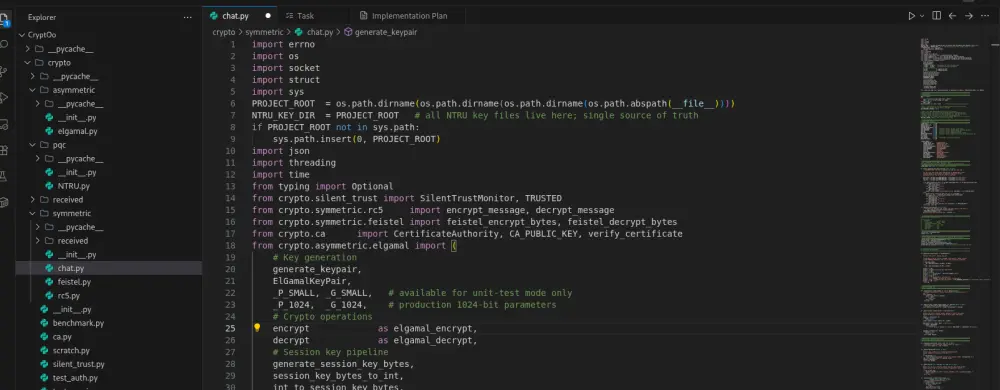Click the Explorer panel title

41,17
